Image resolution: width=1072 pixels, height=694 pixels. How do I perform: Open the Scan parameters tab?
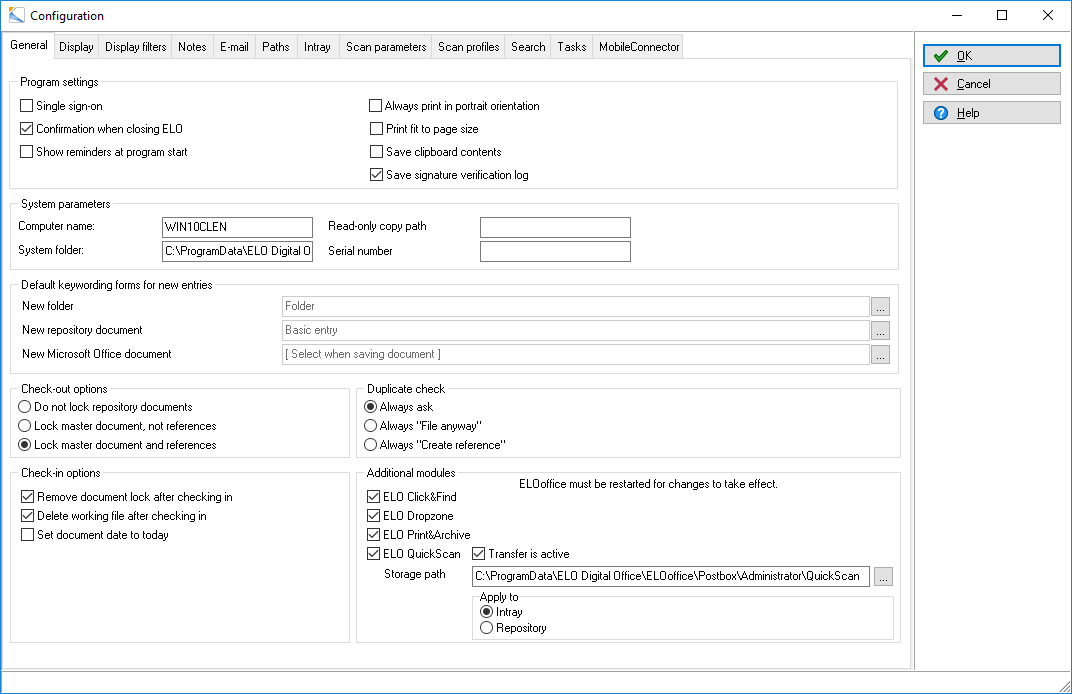point(386,46)
